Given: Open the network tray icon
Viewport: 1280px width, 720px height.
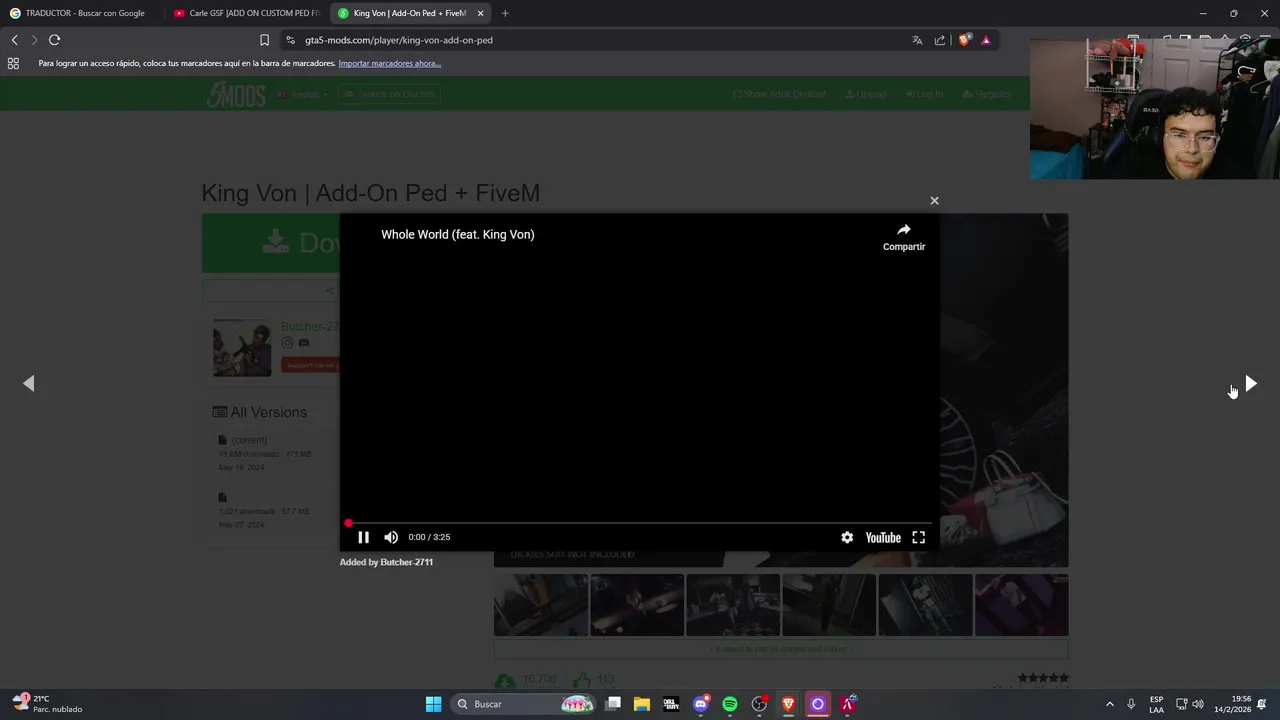Looking at the screenshot, I should coord(1181,704).
